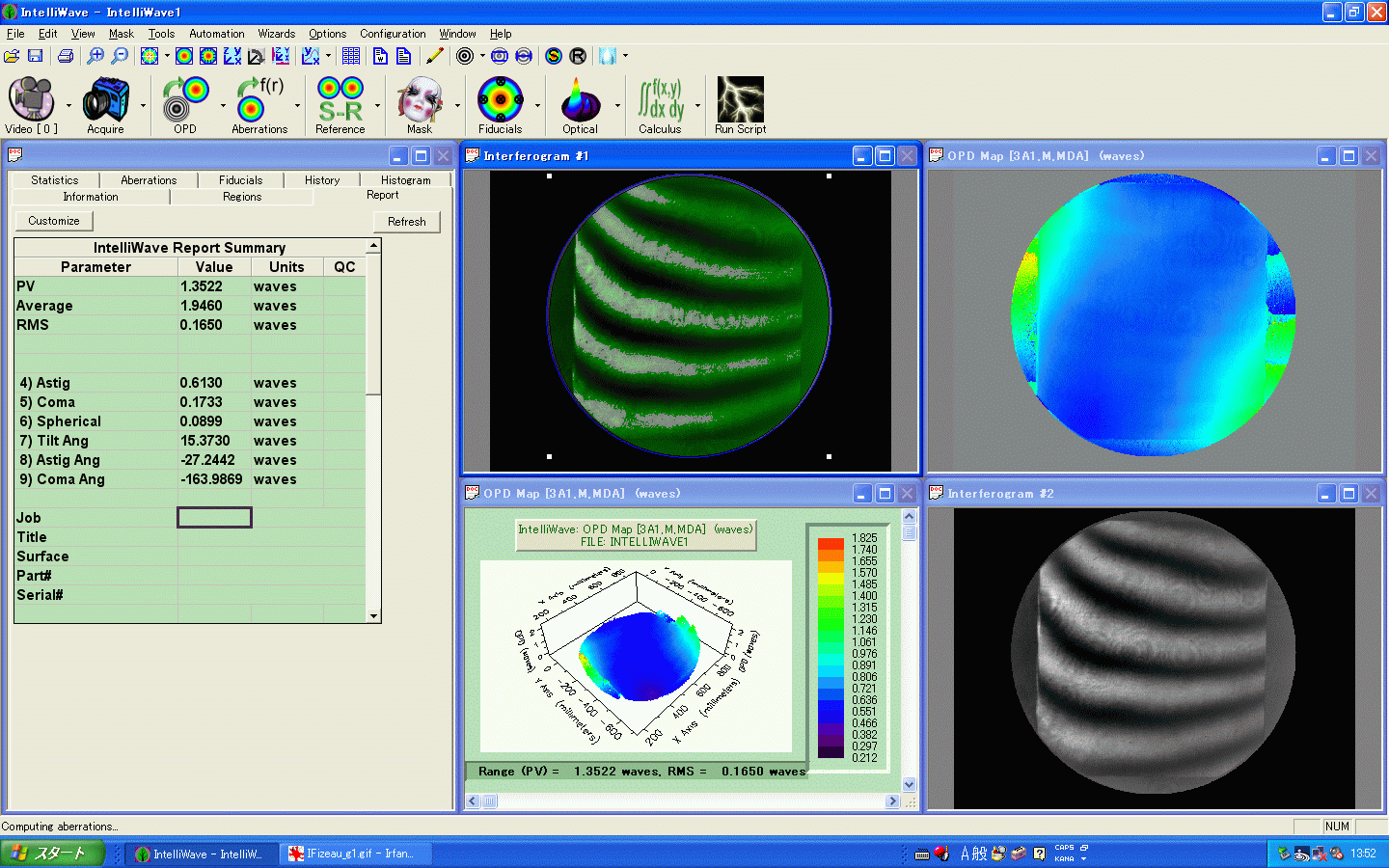Screen dimensions: 1389x868
Task: Click the report table scroll down arrow
Action: click(373, 615)
